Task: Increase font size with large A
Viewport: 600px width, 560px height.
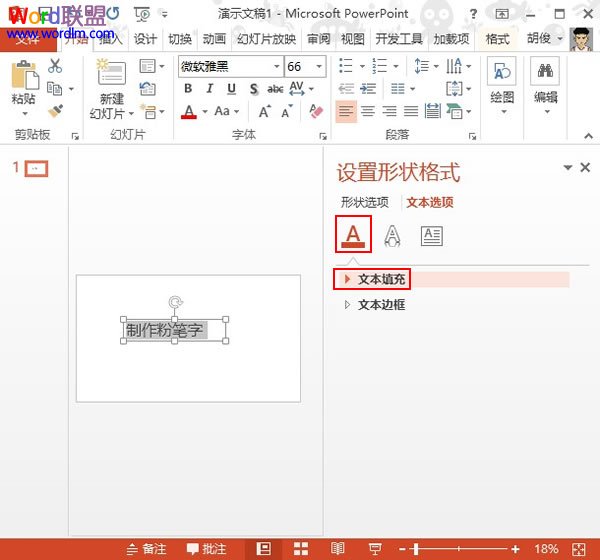Action: (264, 112)
